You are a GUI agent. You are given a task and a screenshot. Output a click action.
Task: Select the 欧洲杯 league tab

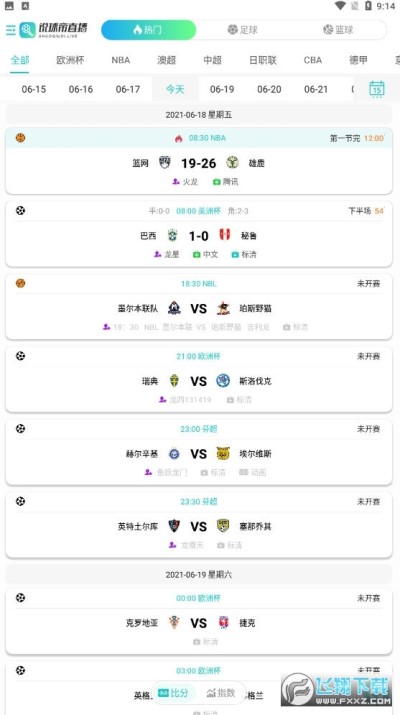coord(70,60)
